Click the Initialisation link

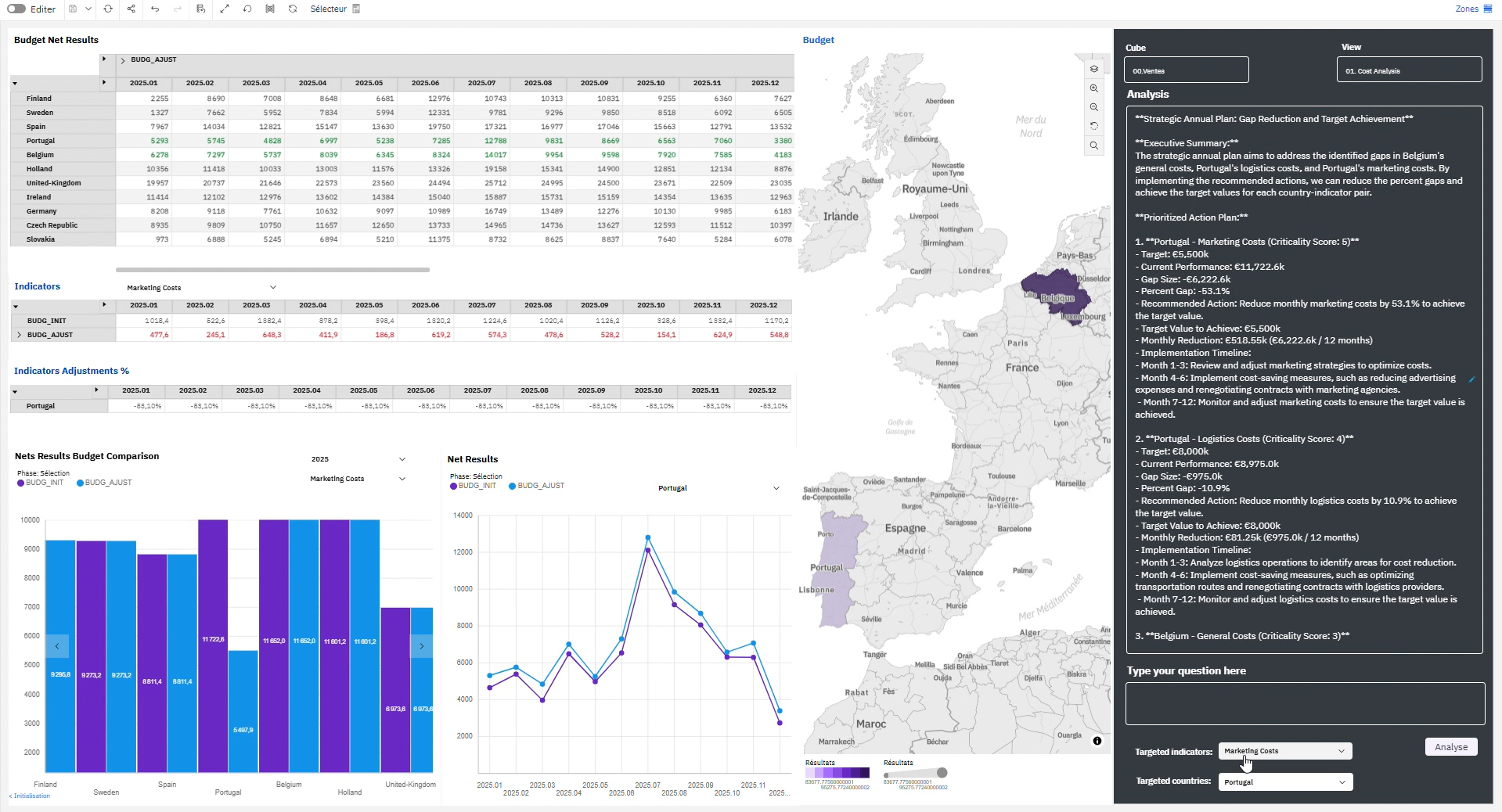(31, 796)
